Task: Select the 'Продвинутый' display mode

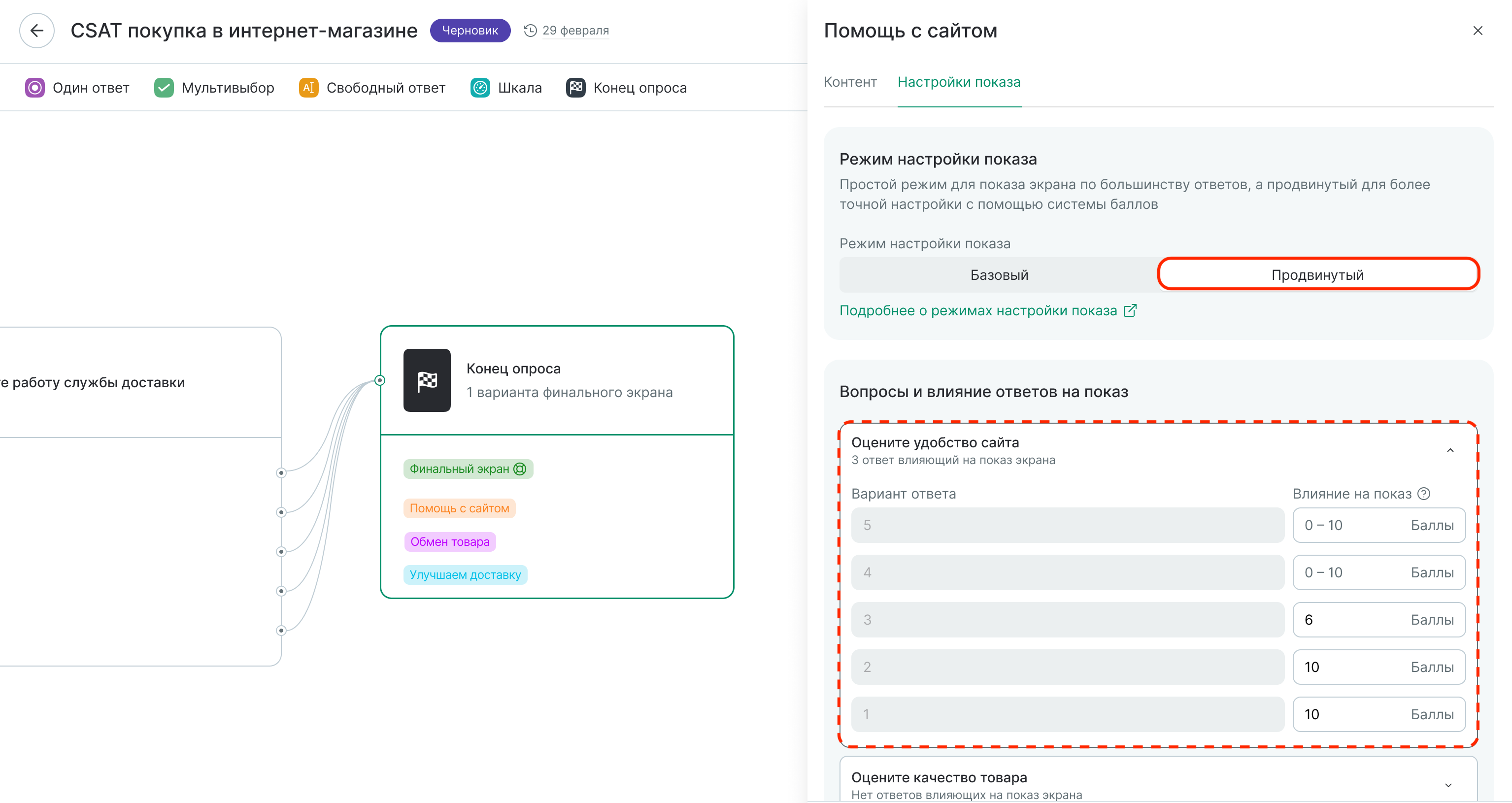Action: (x=1317, y=275)
